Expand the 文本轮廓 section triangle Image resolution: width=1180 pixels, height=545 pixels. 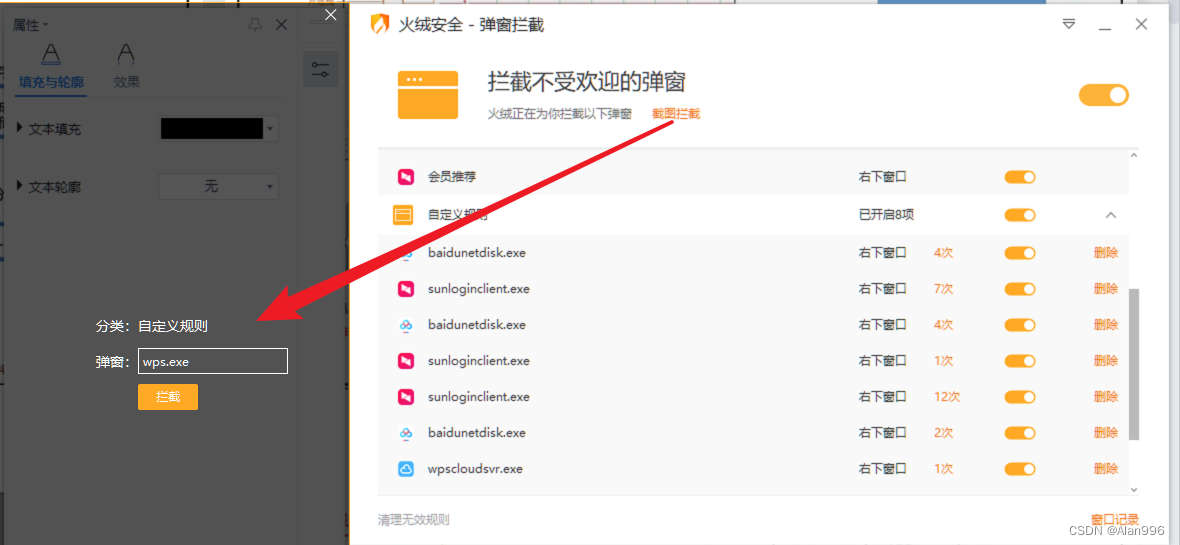pyautogui.click(x=20, y=185)
